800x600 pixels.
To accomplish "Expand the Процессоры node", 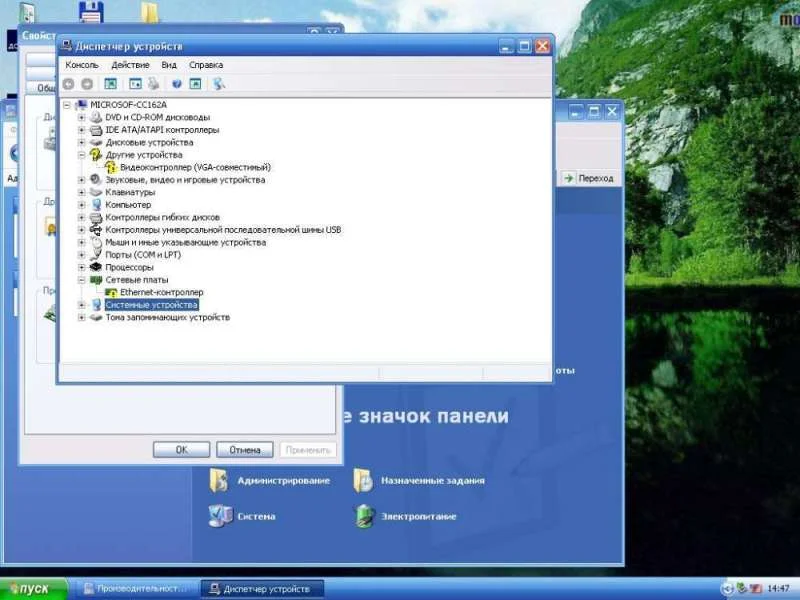I will click(82, 267).
